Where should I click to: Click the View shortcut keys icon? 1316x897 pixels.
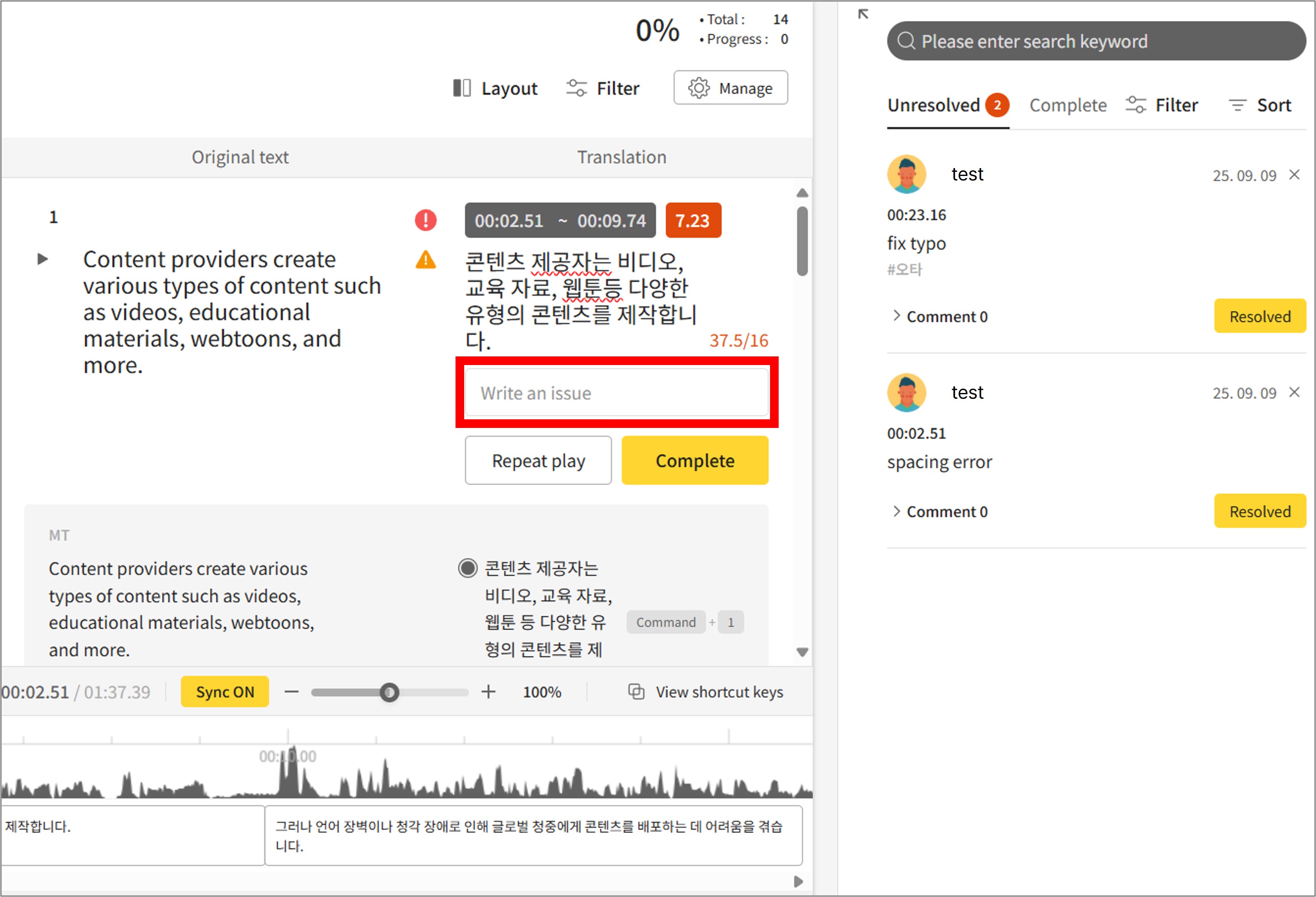click(636, 691)
